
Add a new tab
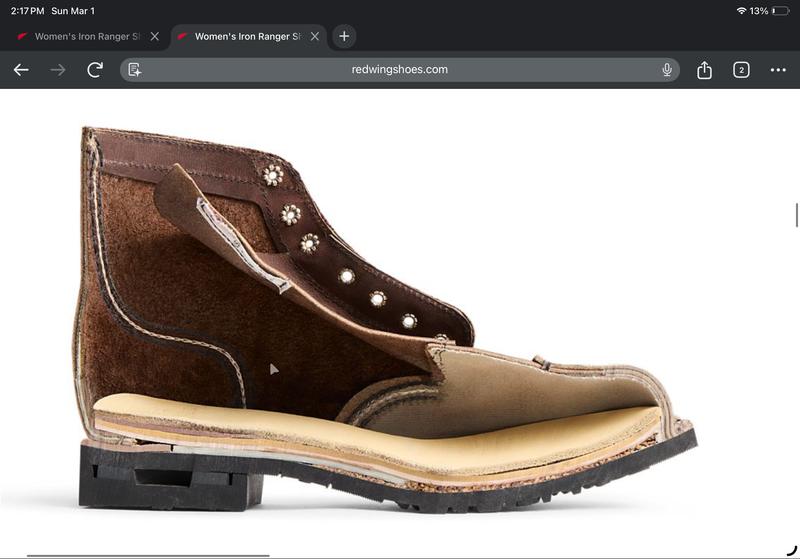tap(344, 36)
